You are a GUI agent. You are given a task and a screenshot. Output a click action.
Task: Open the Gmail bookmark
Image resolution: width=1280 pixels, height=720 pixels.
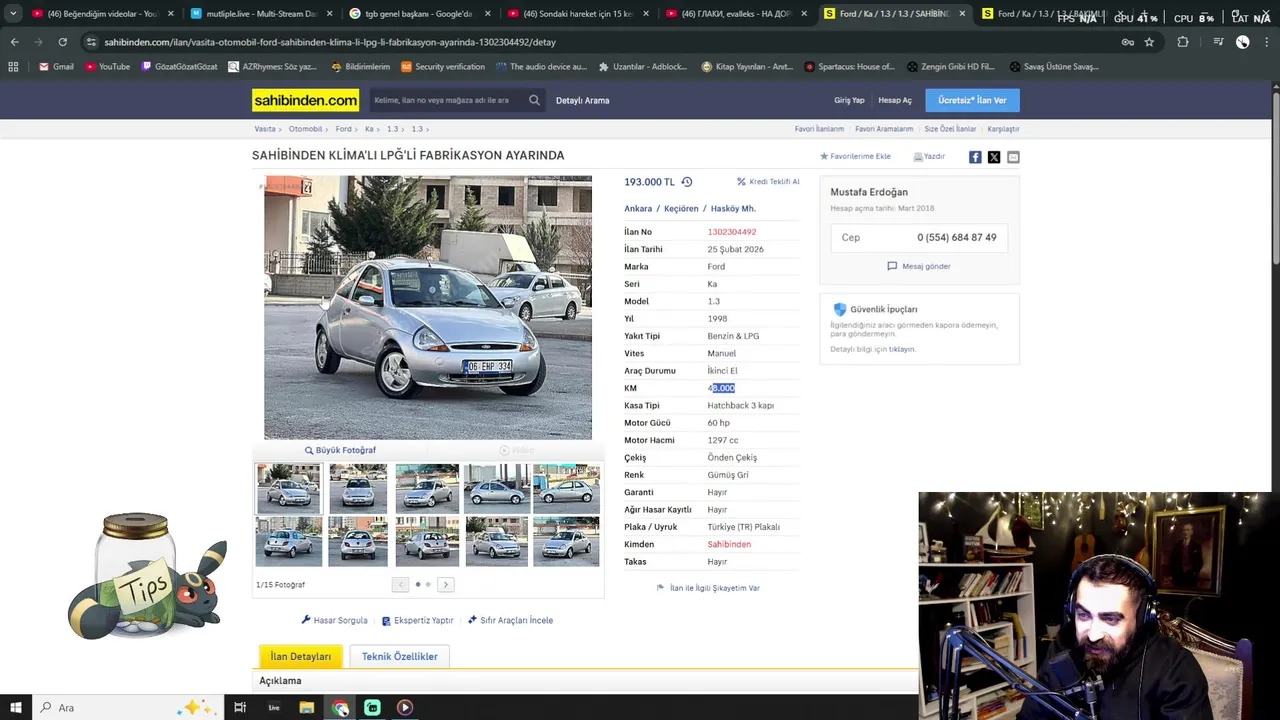point(56,67)
